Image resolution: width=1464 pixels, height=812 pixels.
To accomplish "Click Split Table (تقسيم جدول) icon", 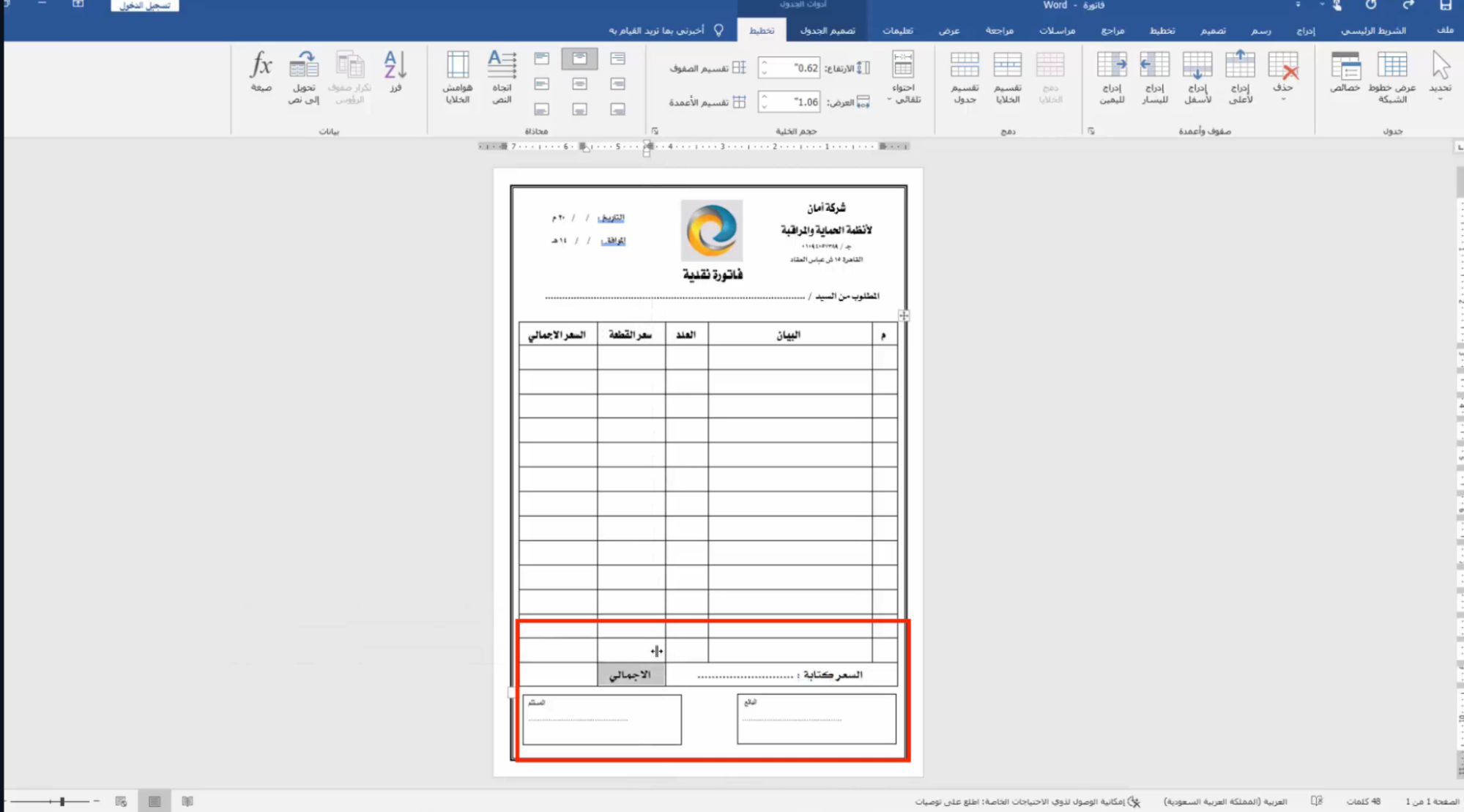I will [x=965, y=77].
